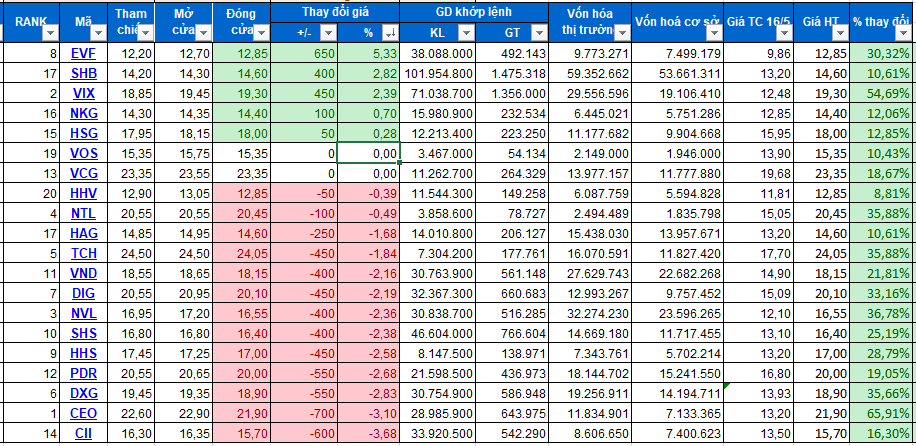Open the HAG stock ticker link
Viewport: 916px width, 446px height.
(x=84, y=233)
